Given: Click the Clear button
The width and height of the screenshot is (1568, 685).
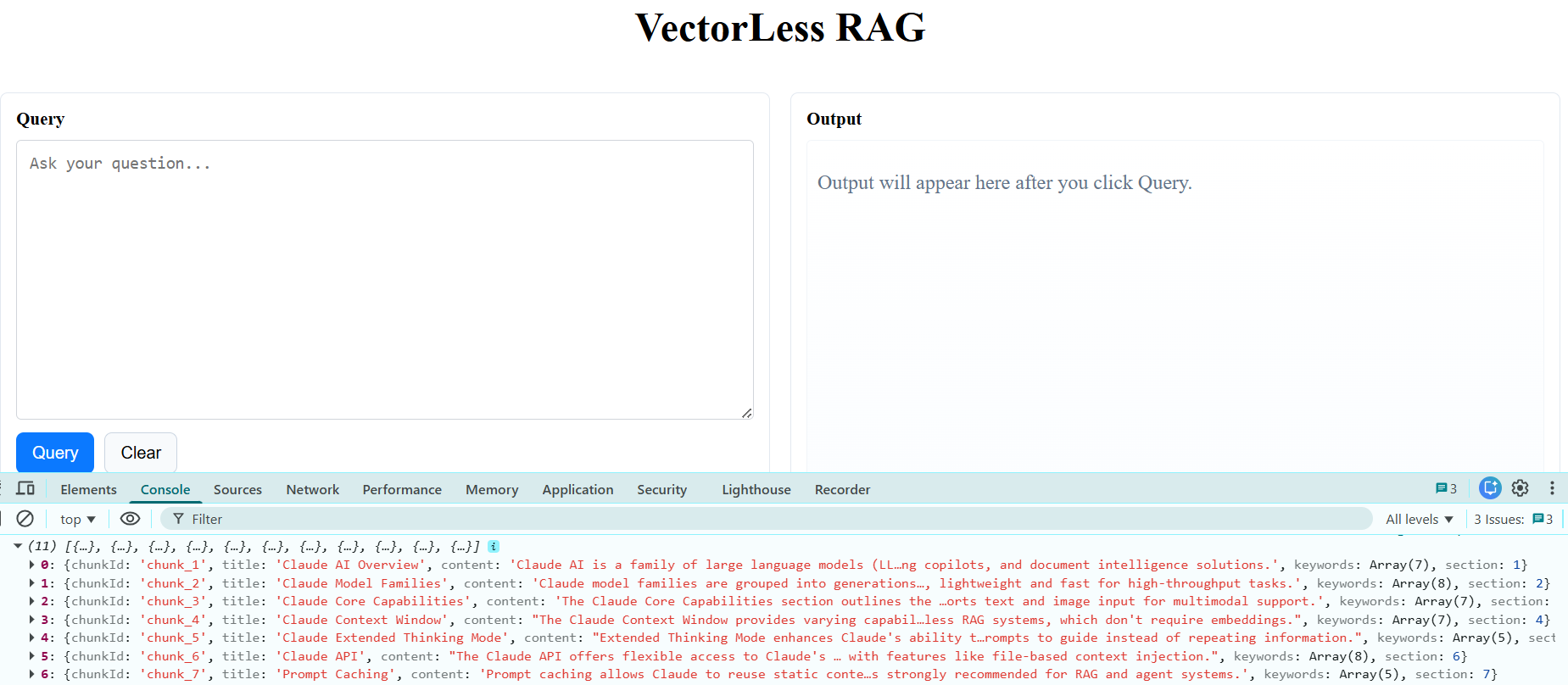Looking at the screenshot, I should (141, 453).
